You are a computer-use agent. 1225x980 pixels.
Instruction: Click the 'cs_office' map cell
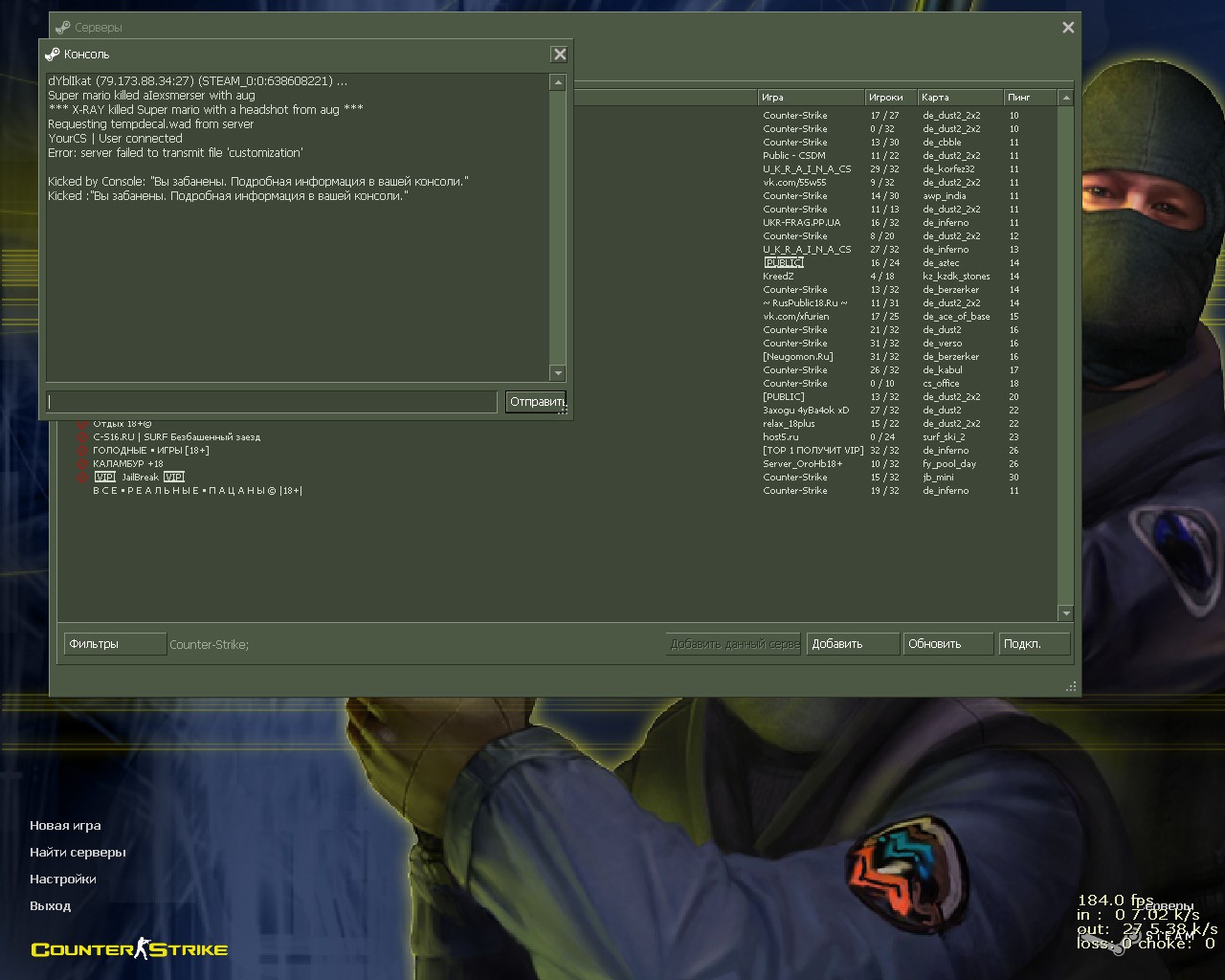pos(941,384)
